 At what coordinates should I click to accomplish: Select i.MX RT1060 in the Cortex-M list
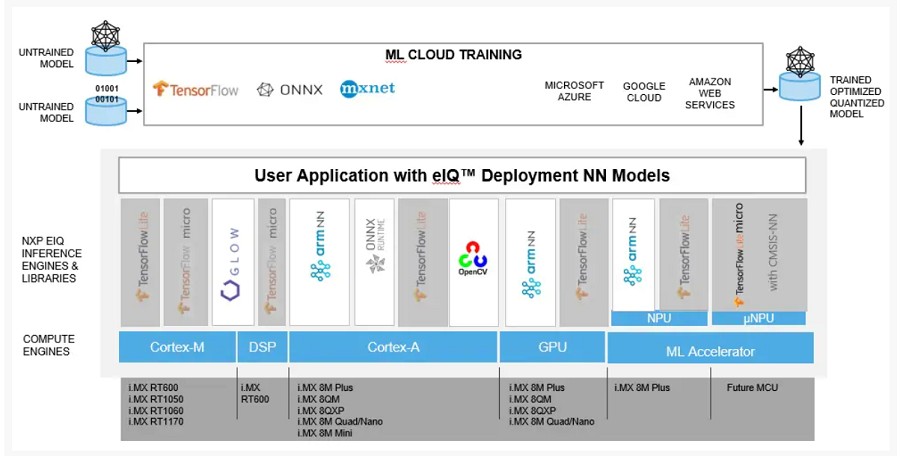[x=156, y=411]
